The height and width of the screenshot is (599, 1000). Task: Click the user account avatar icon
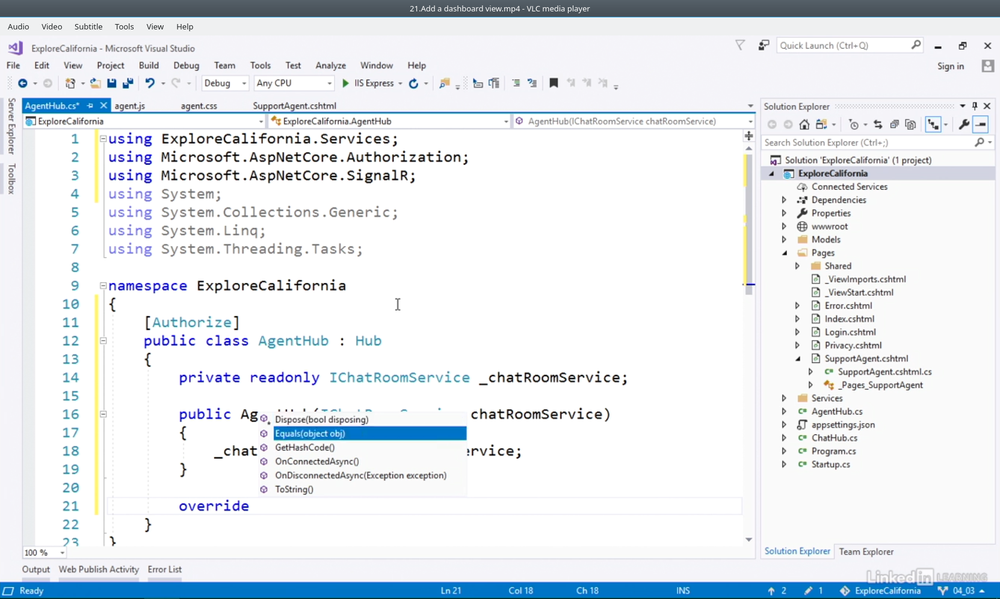click(x=988, y=66)
